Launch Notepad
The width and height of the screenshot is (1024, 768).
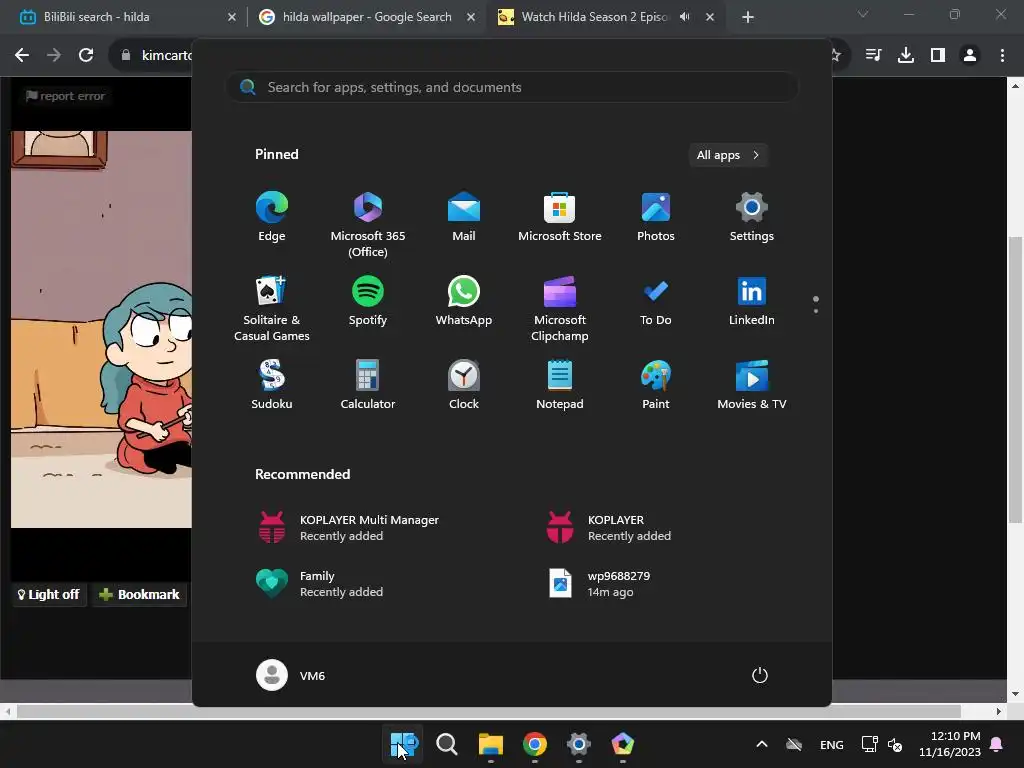click(x=560, y=385)
